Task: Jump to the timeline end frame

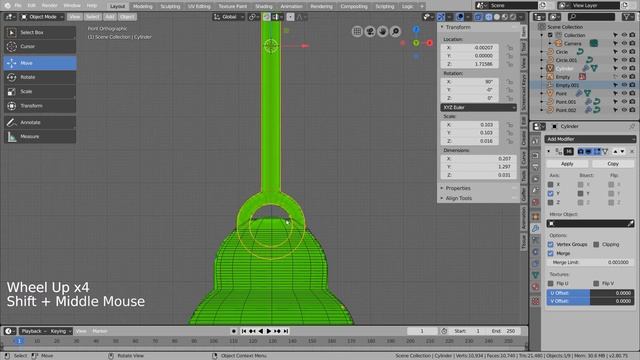Action: pyautogui.click(x=286, y=331)
